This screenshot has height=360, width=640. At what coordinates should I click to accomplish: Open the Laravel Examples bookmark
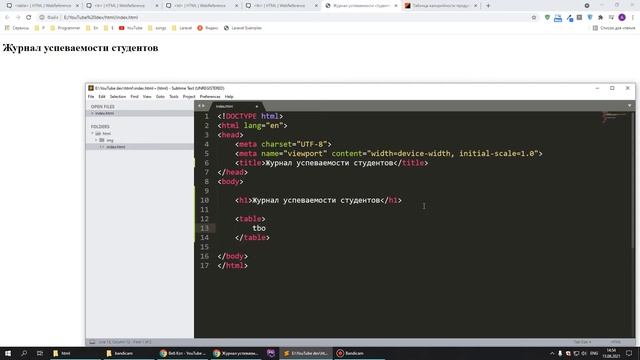[x=243, y=28]
